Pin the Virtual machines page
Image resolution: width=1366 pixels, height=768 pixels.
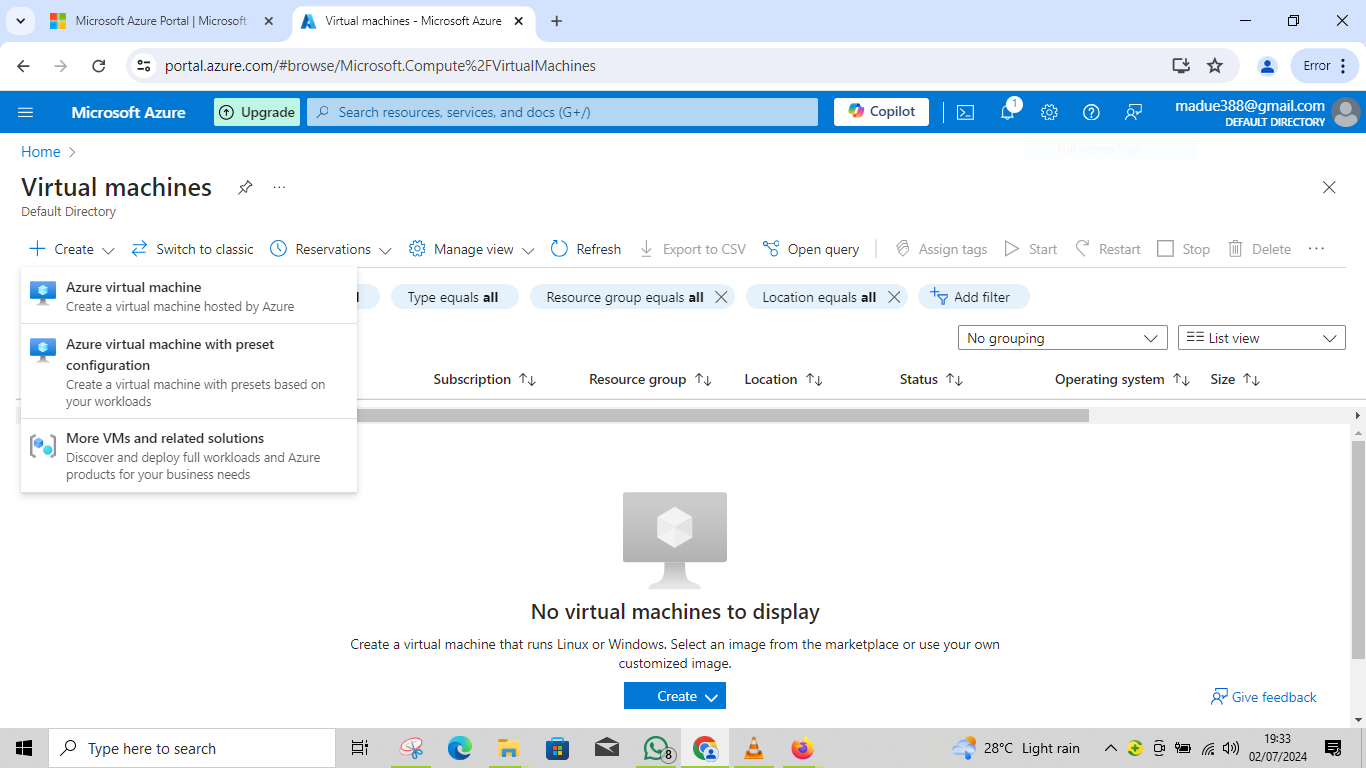(x=245, y=187)
